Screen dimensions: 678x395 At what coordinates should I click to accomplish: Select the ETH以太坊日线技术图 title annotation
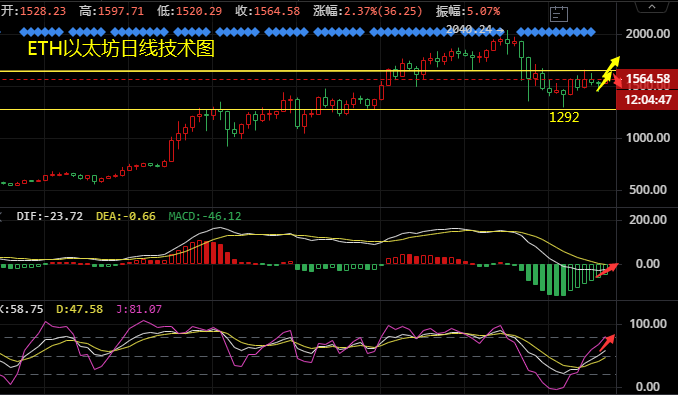tap(121, 48)
